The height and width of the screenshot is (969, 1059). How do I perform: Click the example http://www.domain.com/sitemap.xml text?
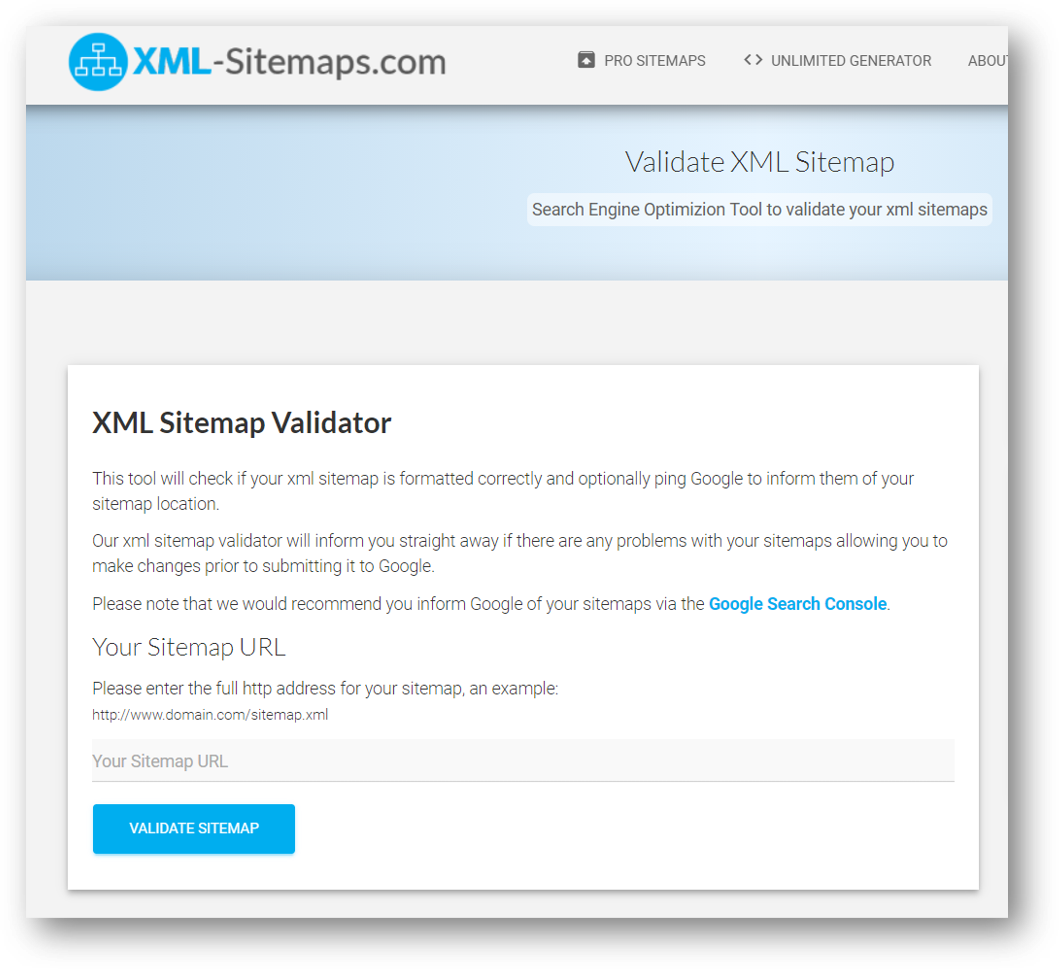(x=210, y=715)
